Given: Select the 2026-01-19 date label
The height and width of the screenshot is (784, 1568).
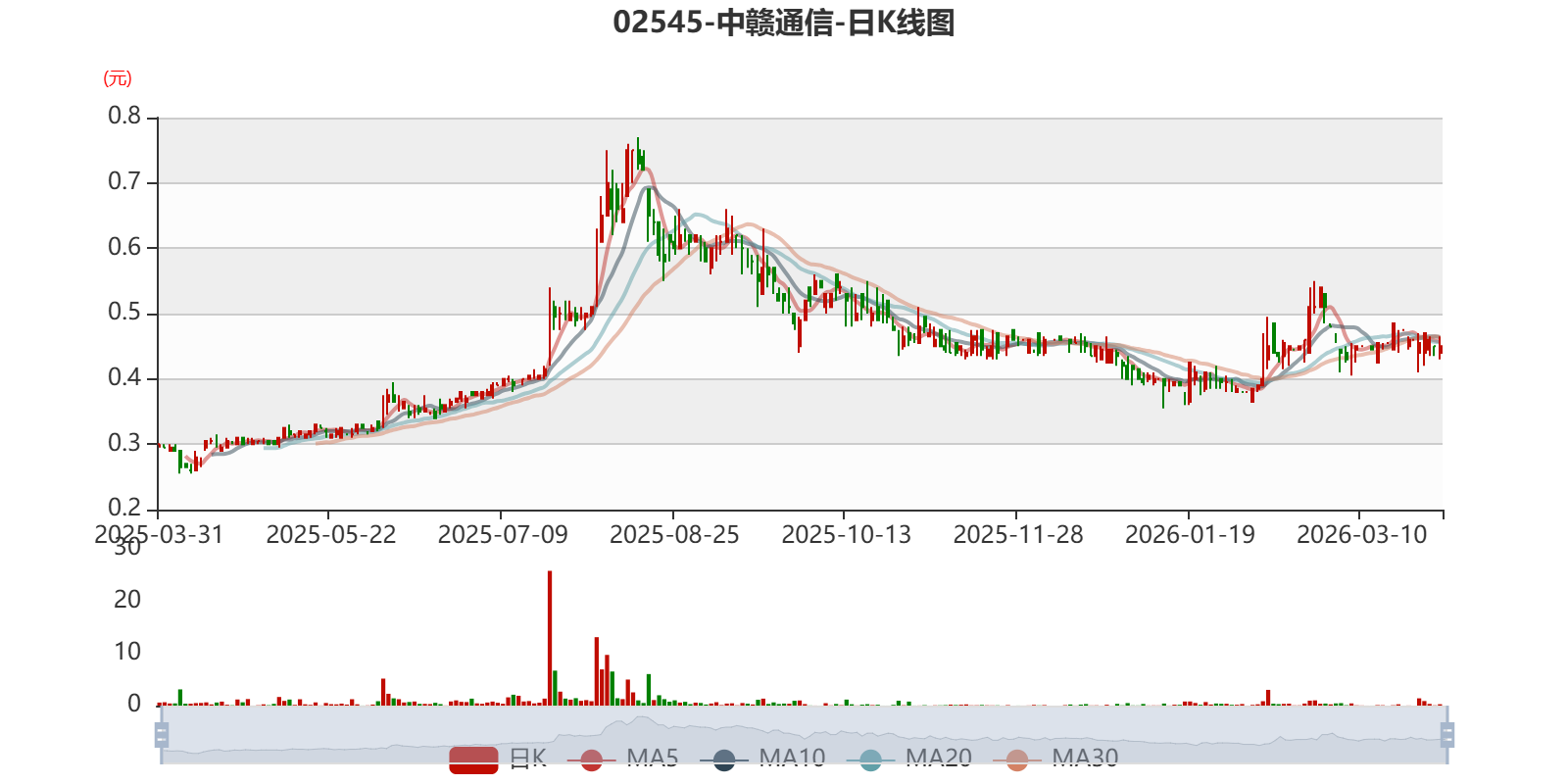Looking at the screenshot, I should pyautogui.click(x=1190, y=535).
